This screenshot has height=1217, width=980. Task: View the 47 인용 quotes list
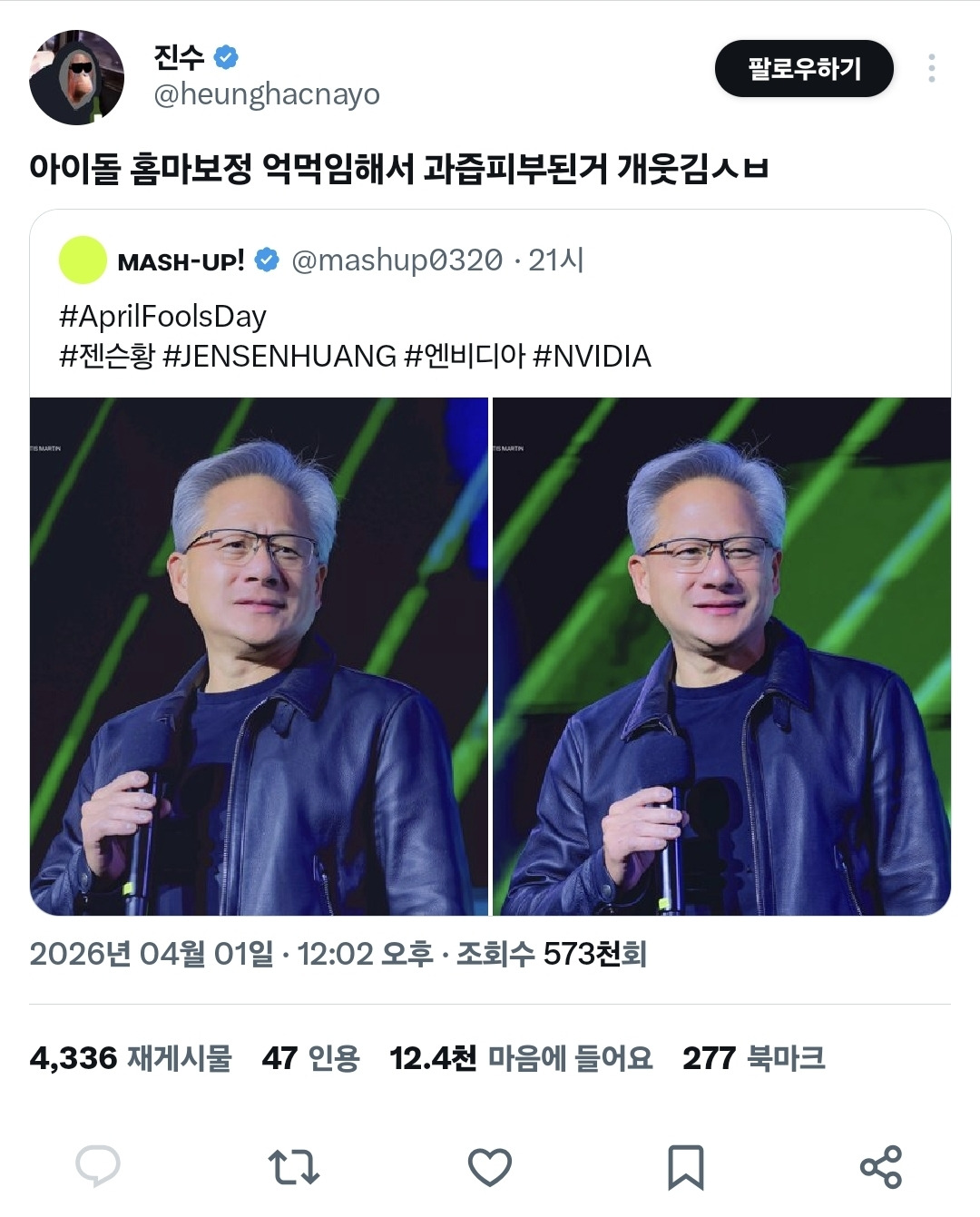[311, 1058]
